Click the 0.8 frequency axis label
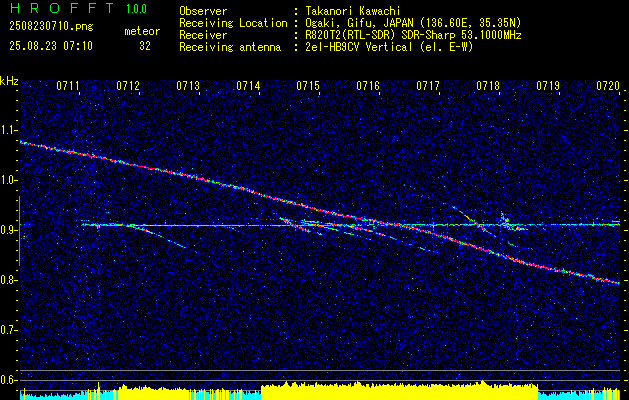The width and height of the screenshot is (629, 400). [8, 280]
